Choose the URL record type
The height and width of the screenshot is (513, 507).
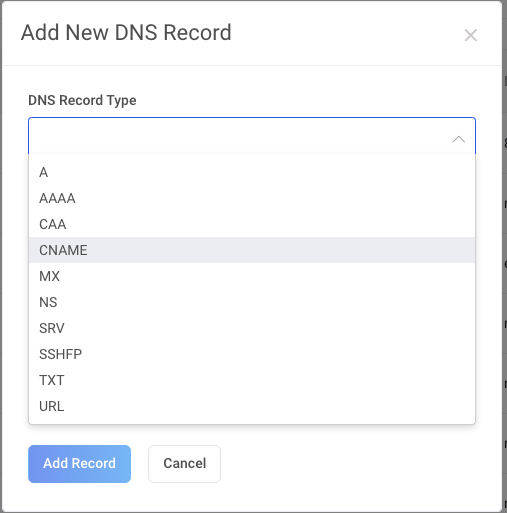(252, 406)
